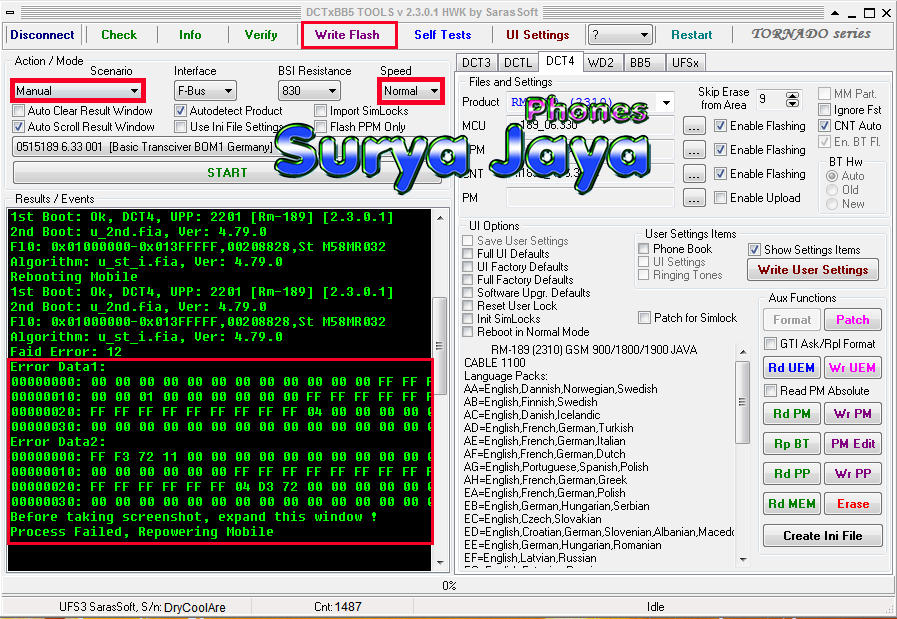Viewport: 897px width, 619px height.
Task: Click Rd UEM button
Action: click(x=792, y=368)
